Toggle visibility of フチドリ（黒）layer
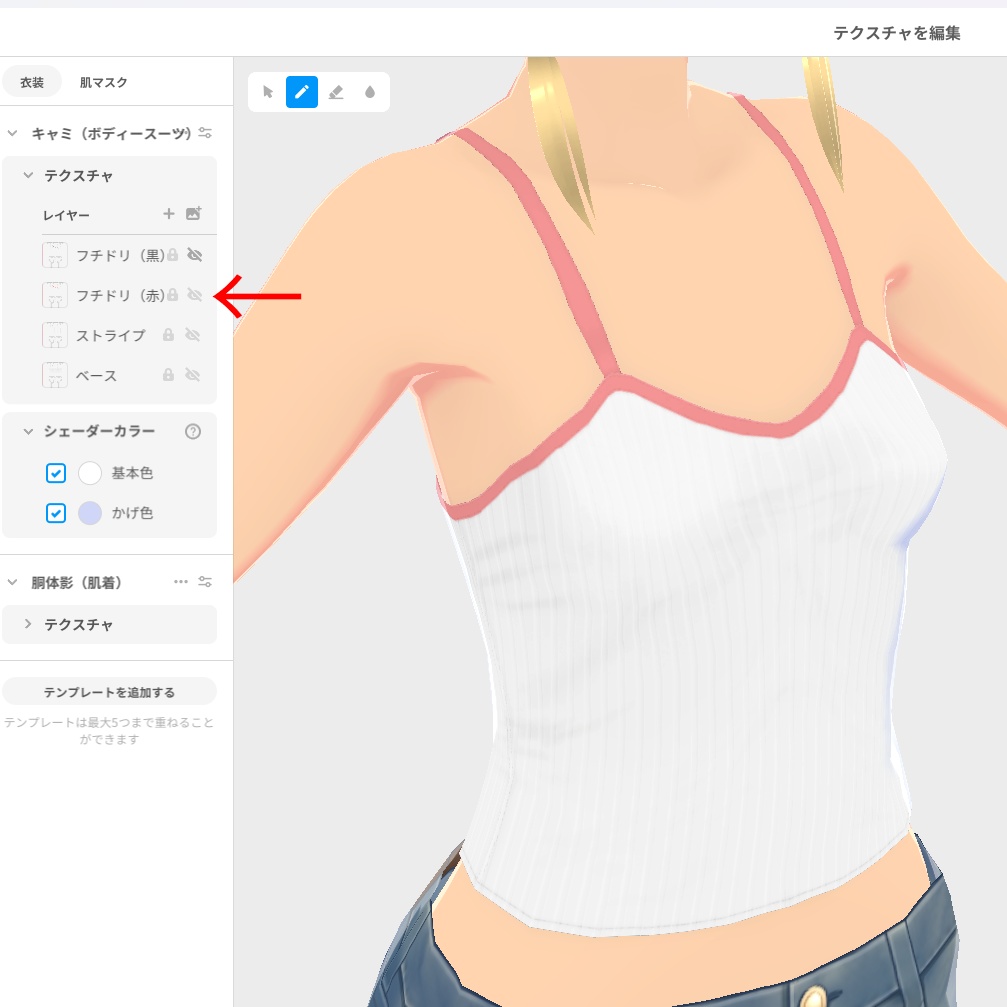This screenshot has width=1007, height=1007. tap(195, 255)
